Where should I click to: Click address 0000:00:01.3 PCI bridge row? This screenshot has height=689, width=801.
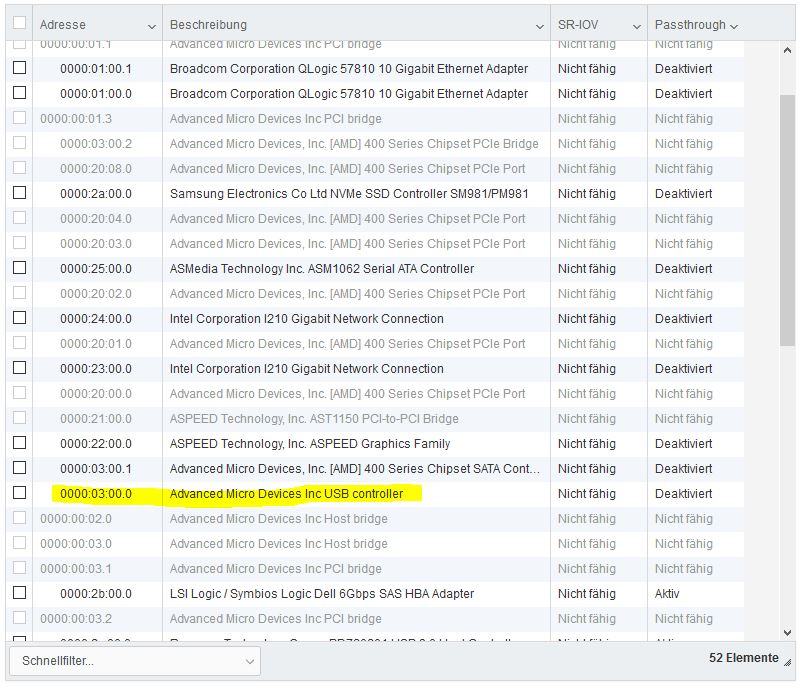pos(76,118)
